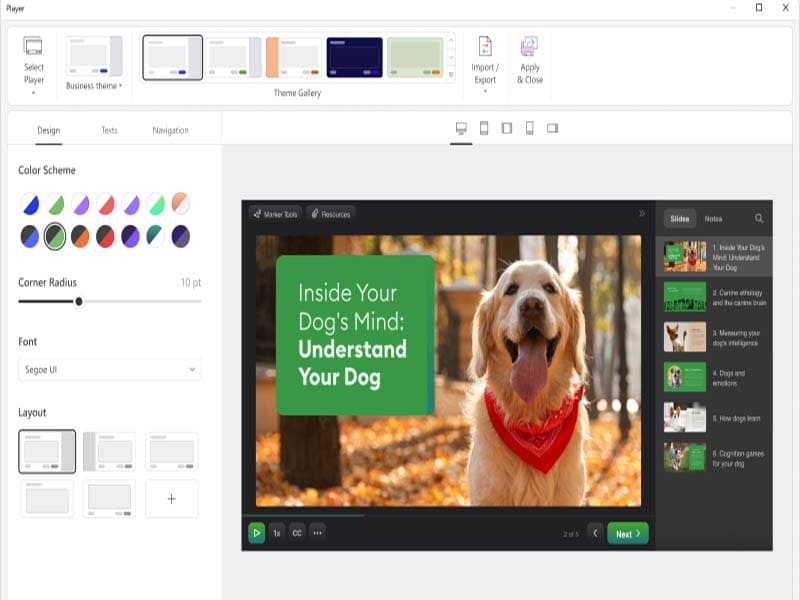Screen dimensions: 800x600
Task: Switch preview to tablet view
Action: point(485,128)
